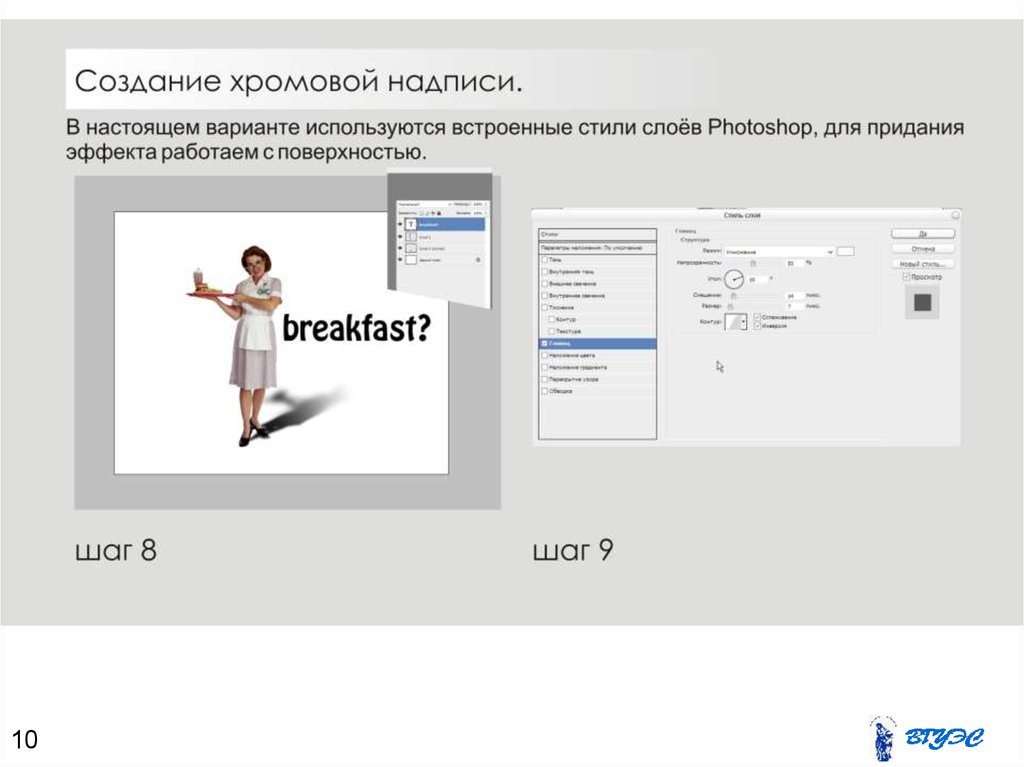This screenshot has width=1024, height=767.
Task: Click the Задний план layer thumbnail
Action: point(411,259)
